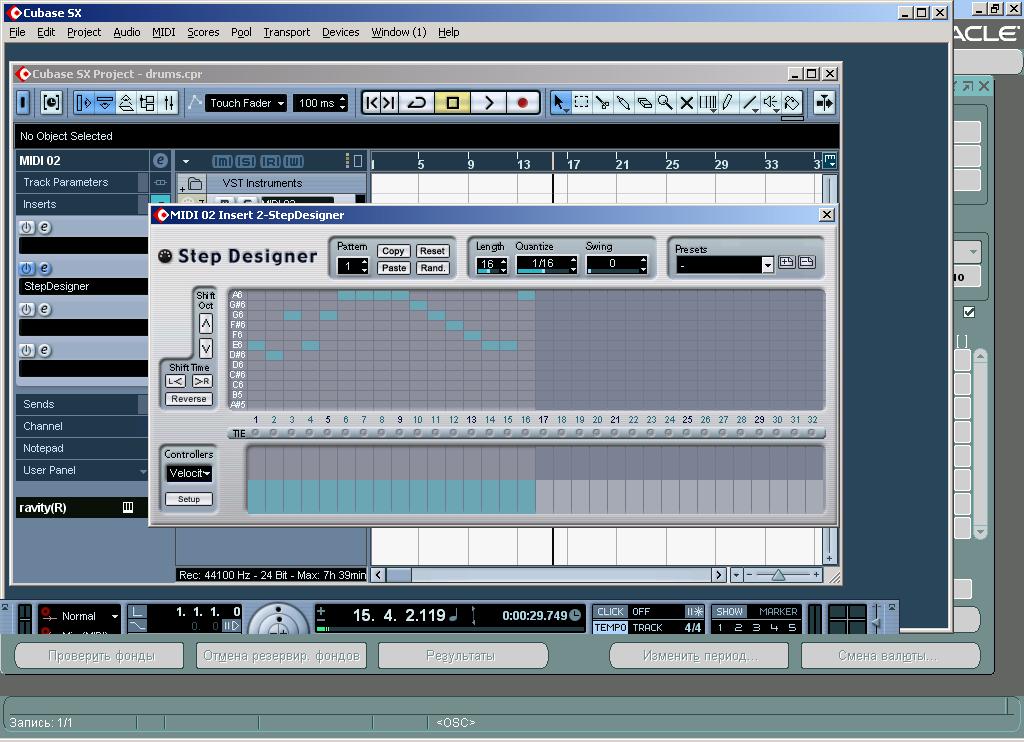
Task: Select the Zoom magnifier tool
Action: [x=665, y=103]
